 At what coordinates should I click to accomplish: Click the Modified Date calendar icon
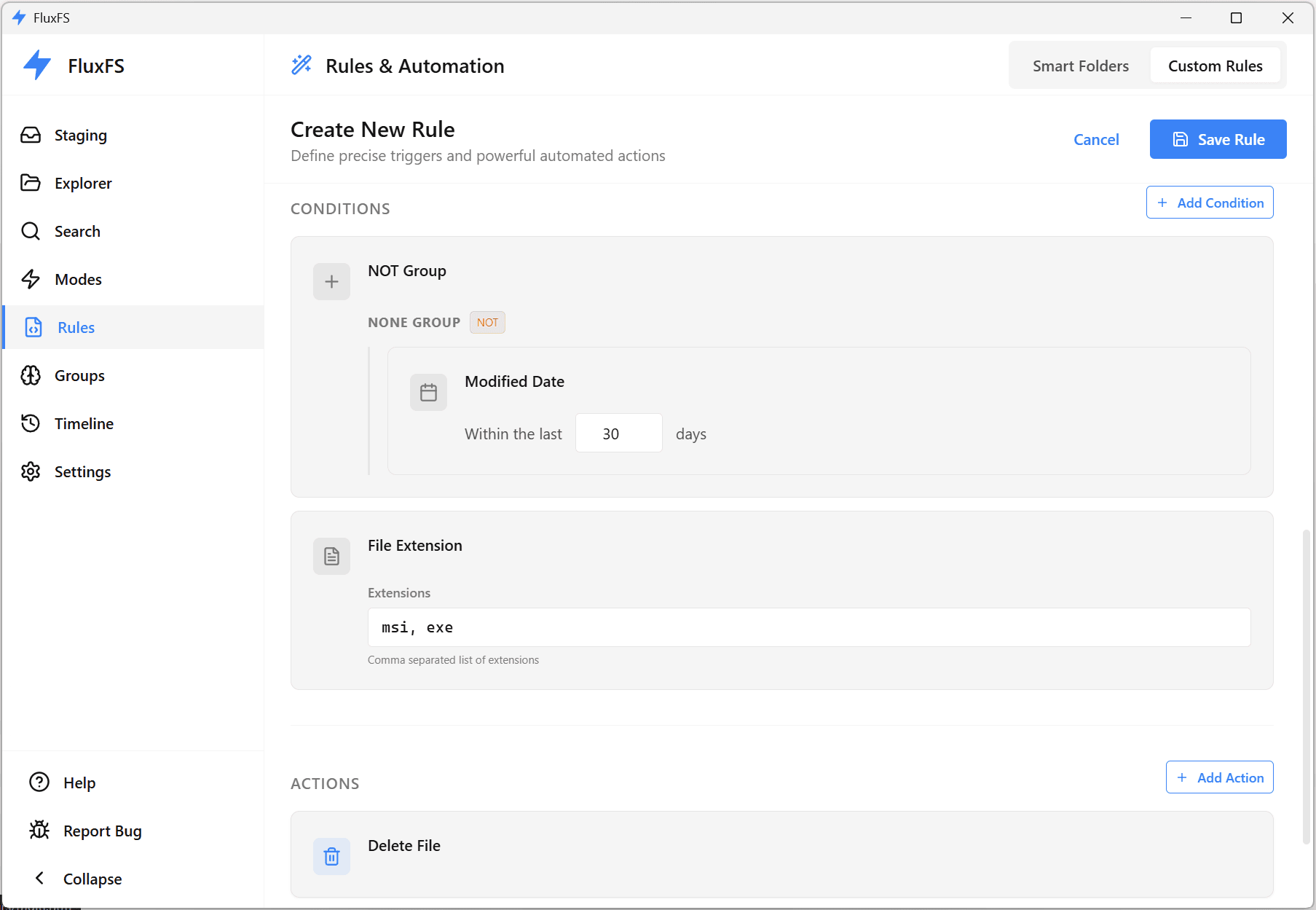pyautogui.click(x=428, y=393)
